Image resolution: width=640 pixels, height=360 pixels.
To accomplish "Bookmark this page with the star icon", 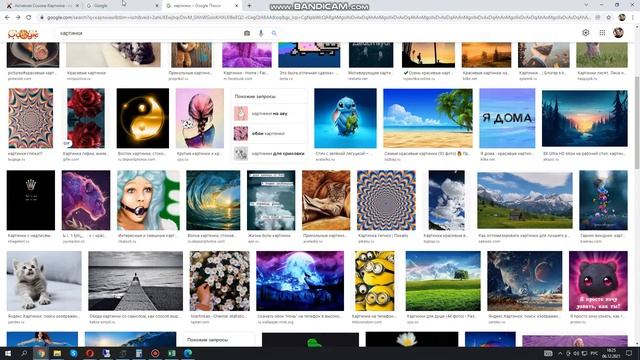I will [x=609, y=18].
